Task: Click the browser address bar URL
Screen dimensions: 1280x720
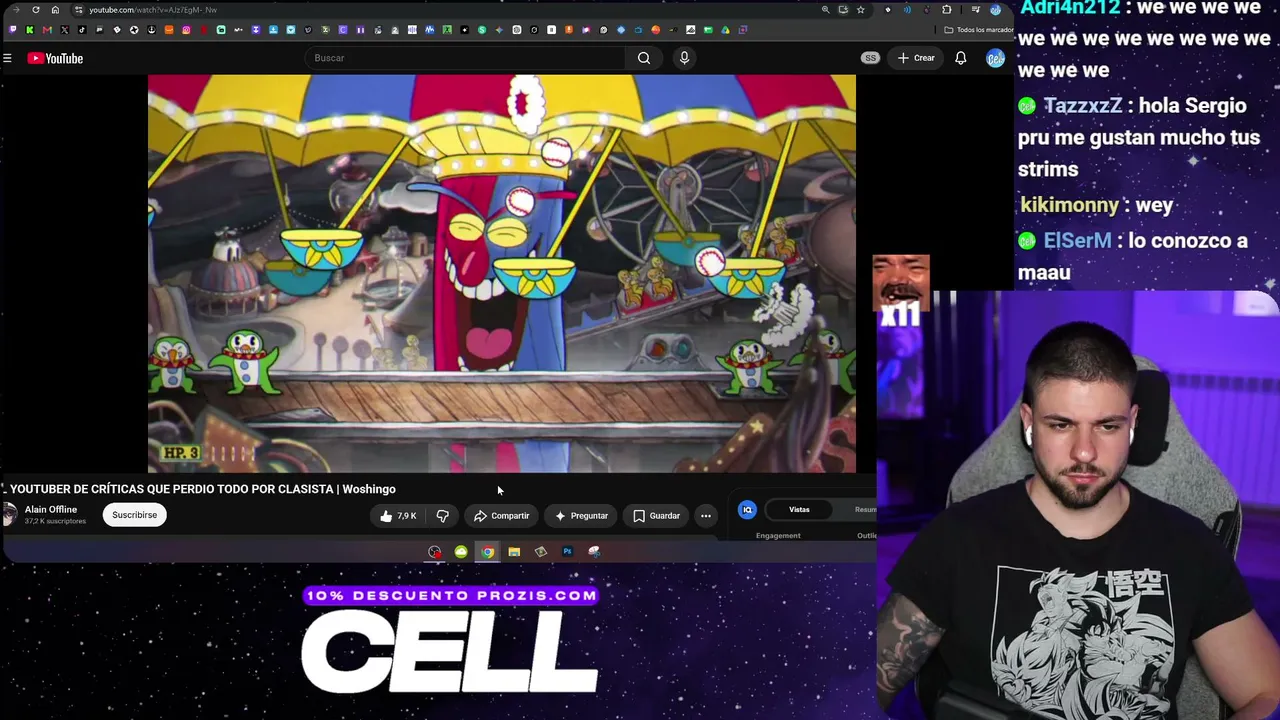Action: click(x=153, y=10)
